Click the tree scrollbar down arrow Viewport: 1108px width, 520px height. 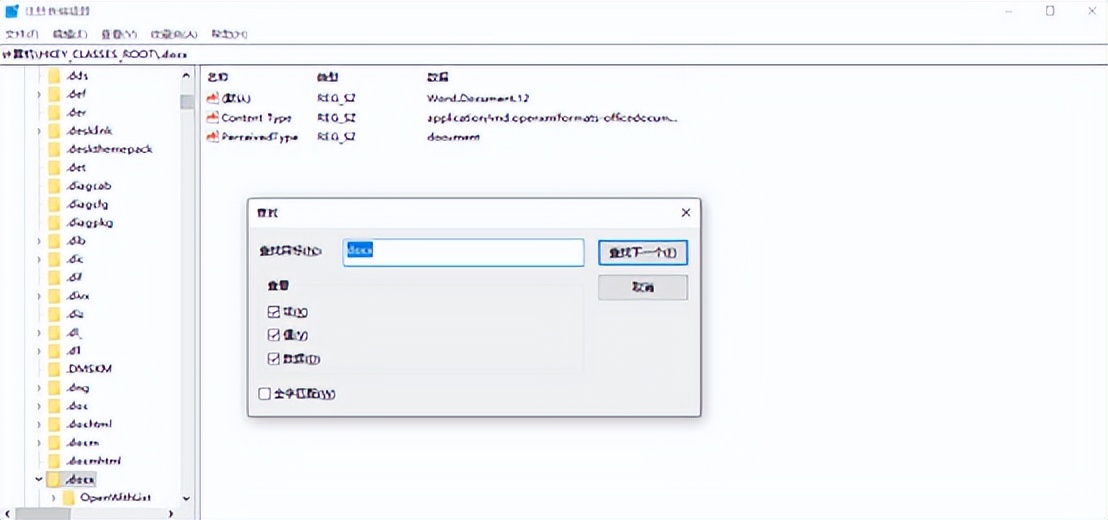pyautogui.click(x=187, y=498)
